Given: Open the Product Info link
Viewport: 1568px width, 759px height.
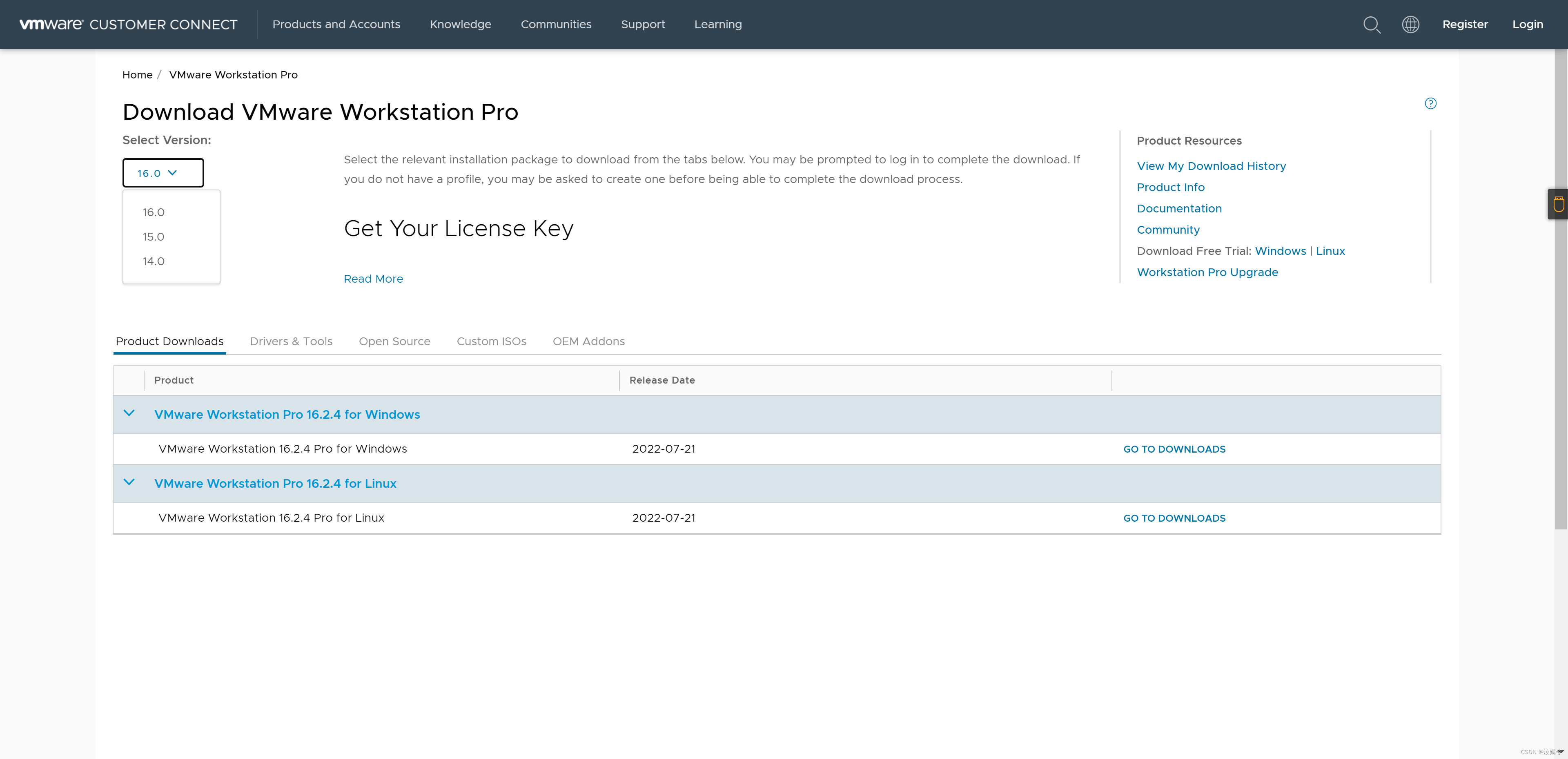Looking at the screenshot, I should click(x=1171, y=187).
